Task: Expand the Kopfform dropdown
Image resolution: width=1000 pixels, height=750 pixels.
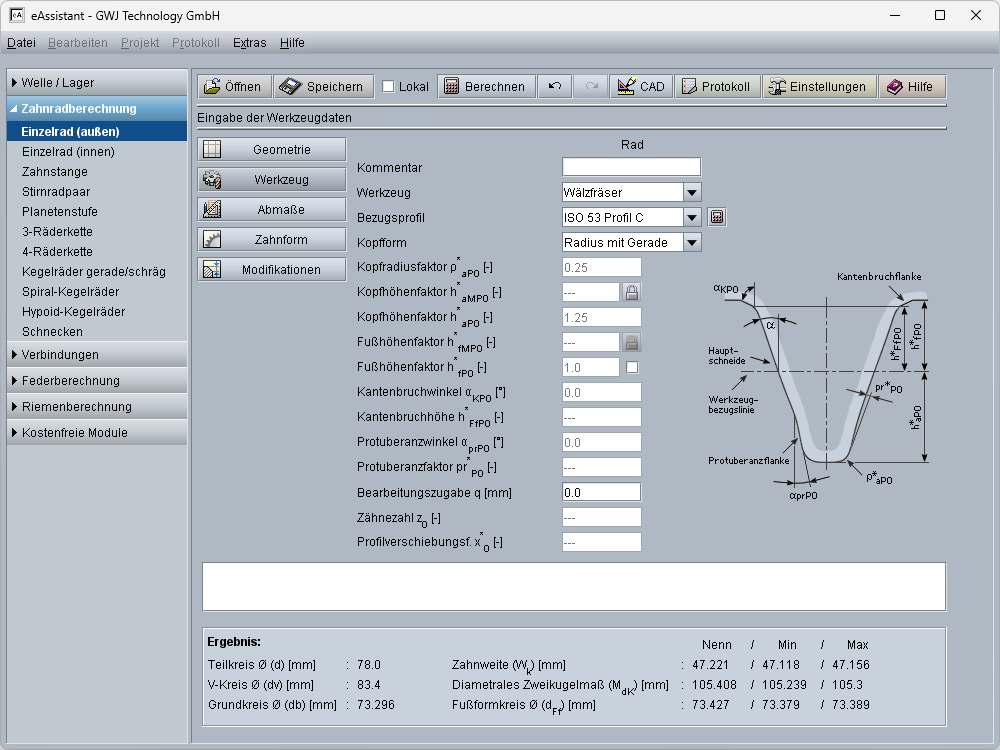Action: pos(692,242)
